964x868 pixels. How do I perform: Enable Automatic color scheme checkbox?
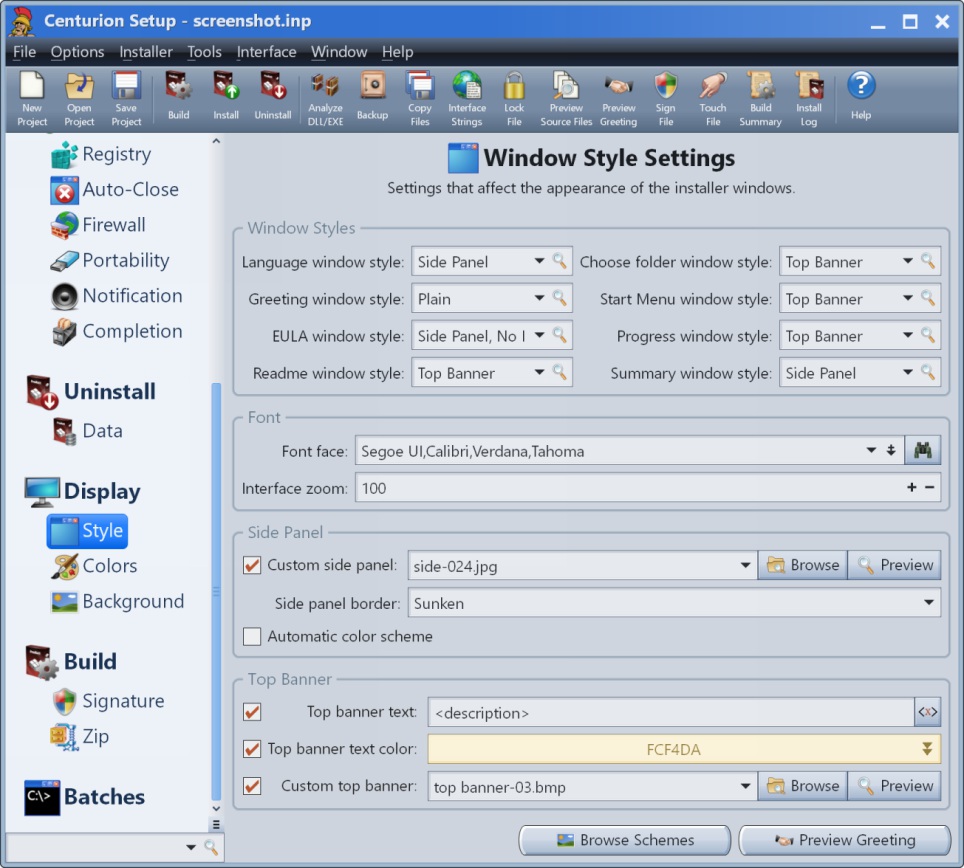(x=252, y=636)
